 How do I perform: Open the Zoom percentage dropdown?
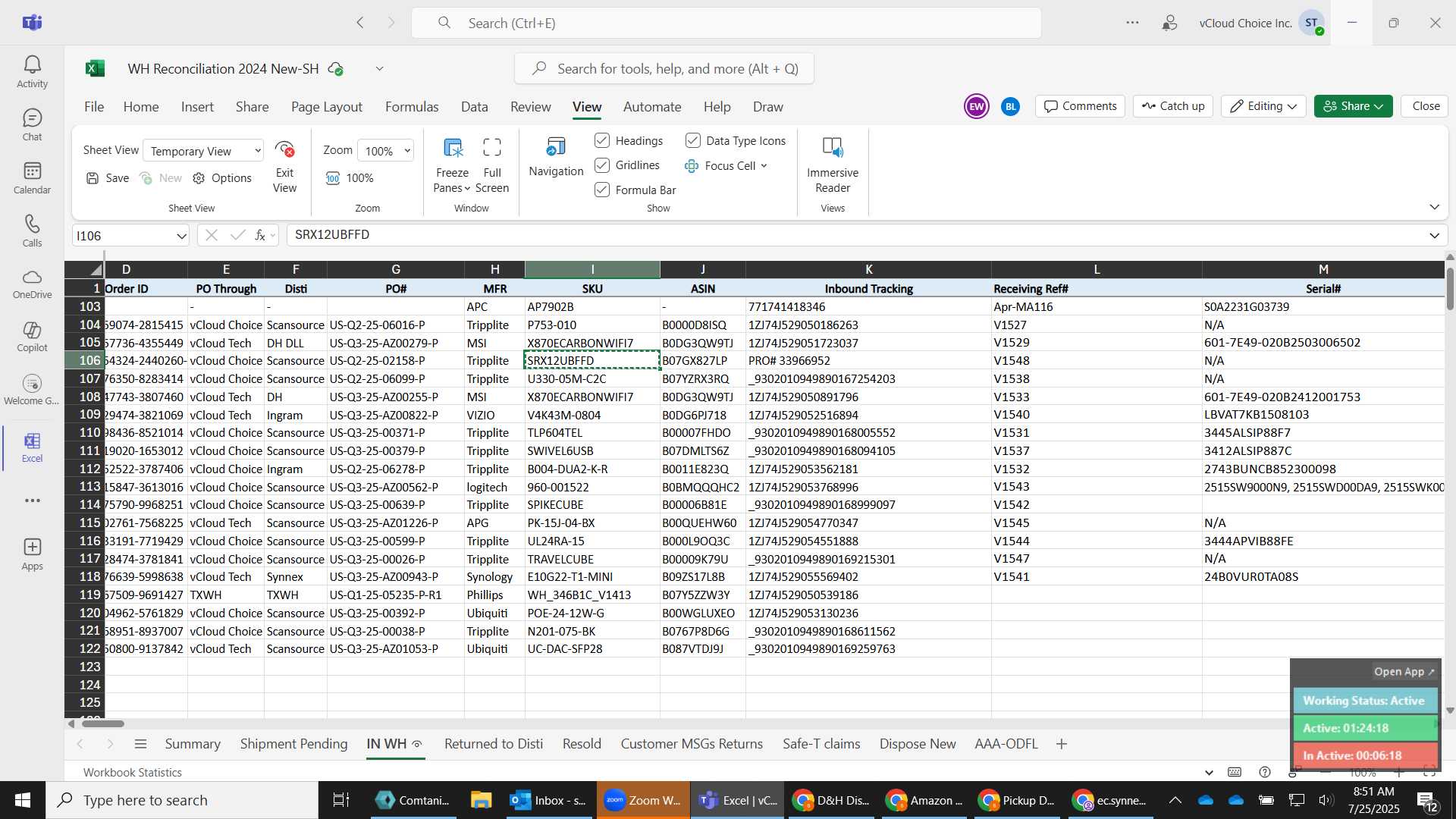point(385,151)
